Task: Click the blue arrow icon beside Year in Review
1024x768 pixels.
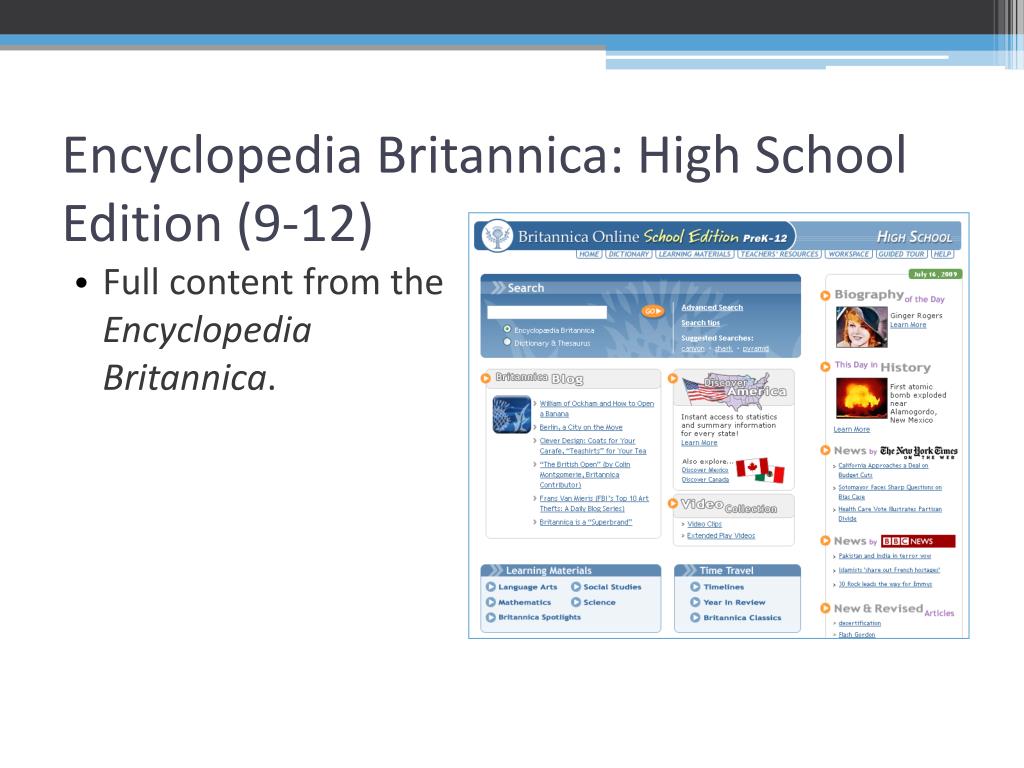Action: pyautogui.click(x=696, y=602)
